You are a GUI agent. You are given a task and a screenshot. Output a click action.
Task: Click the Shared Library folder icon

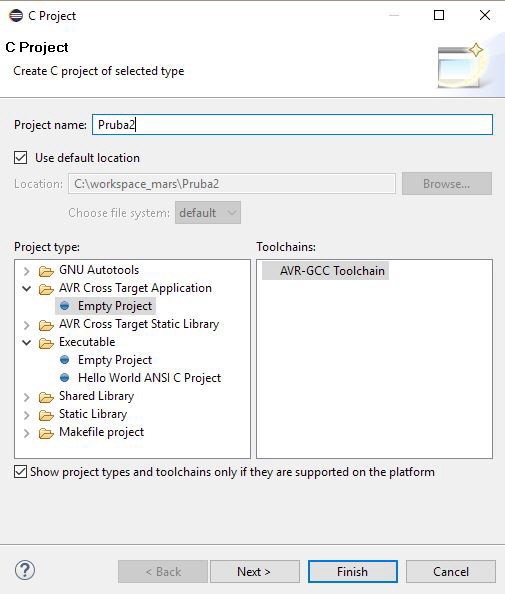[46, 397]
